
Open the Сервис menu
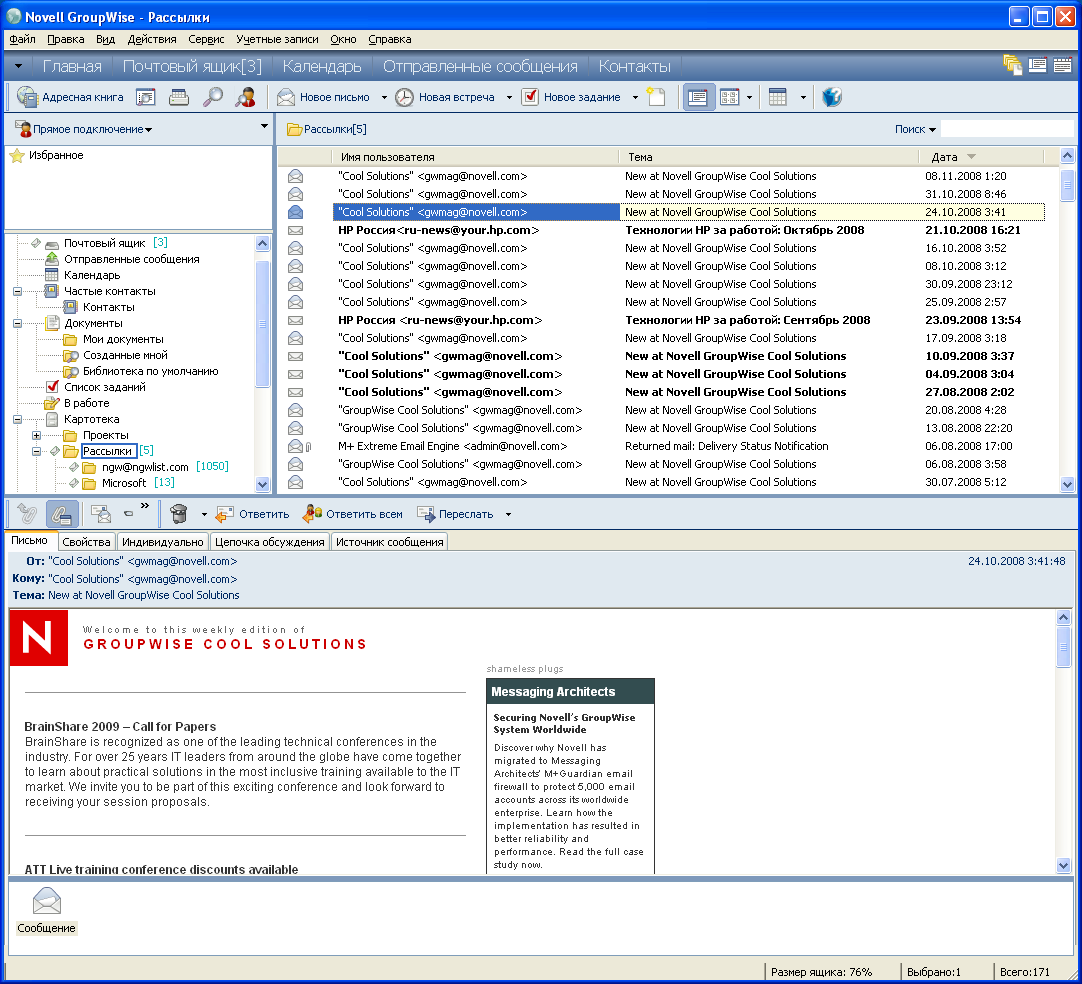point(206,39)
